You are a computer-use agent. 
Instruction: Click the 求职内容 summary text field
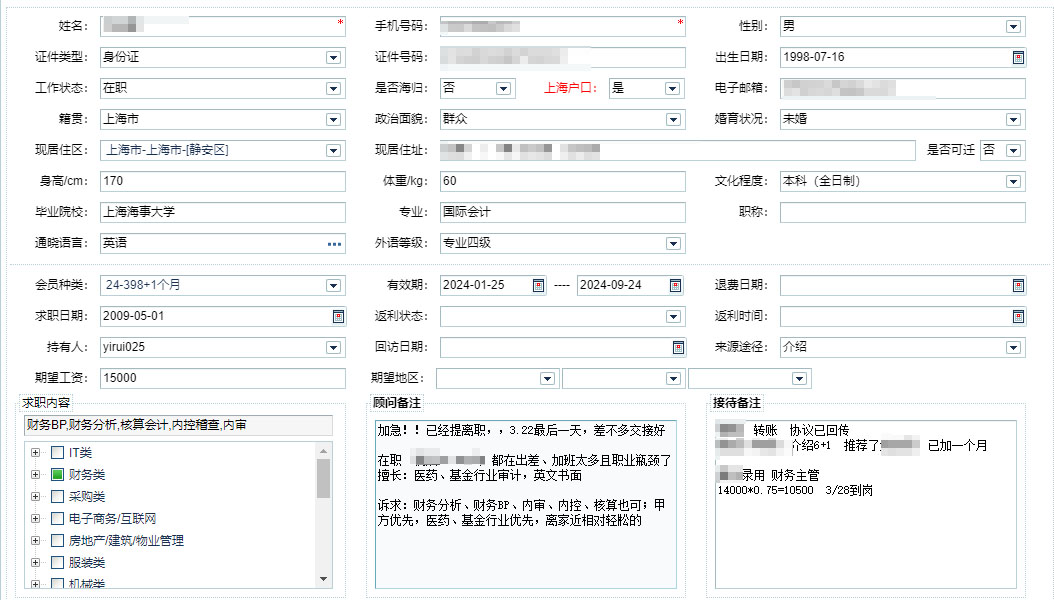coord(178,425)
